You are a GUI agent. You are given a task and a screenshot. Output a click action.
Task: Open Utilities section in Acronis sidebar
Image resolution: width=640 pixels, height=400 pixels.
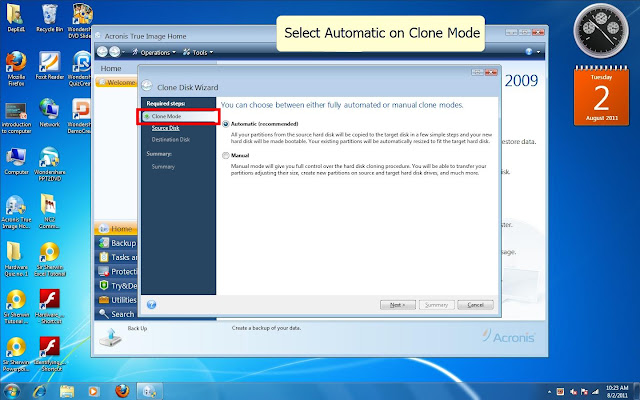116,300
